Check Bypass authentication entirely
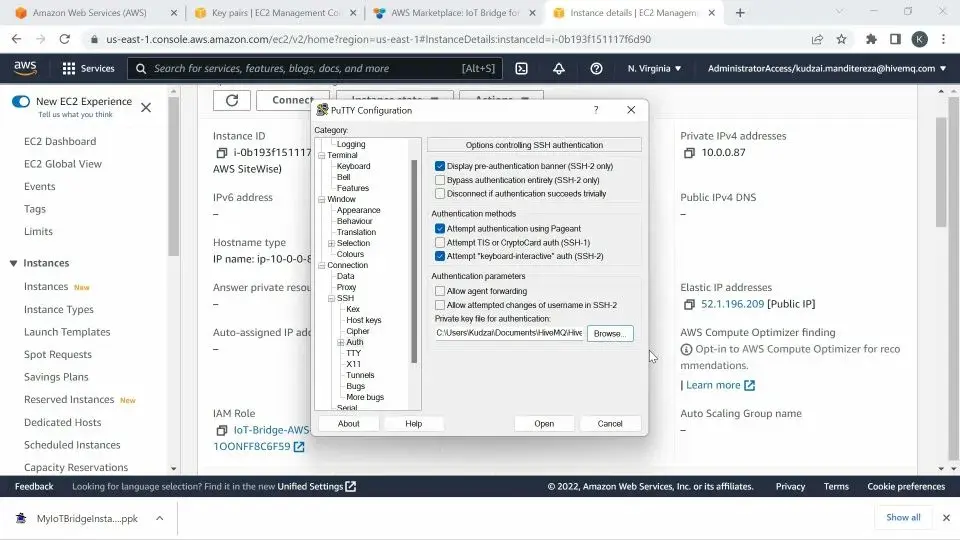This screenshot has width=960, height=540. [x=440, y=180]
